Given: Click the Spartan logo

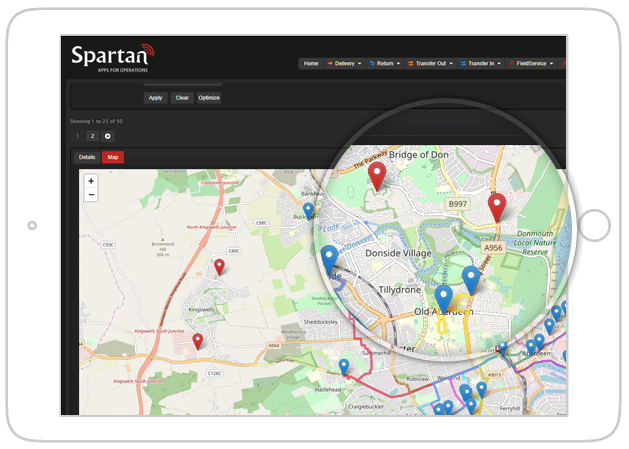Looking at the screenshot, I should pos(113,58).
